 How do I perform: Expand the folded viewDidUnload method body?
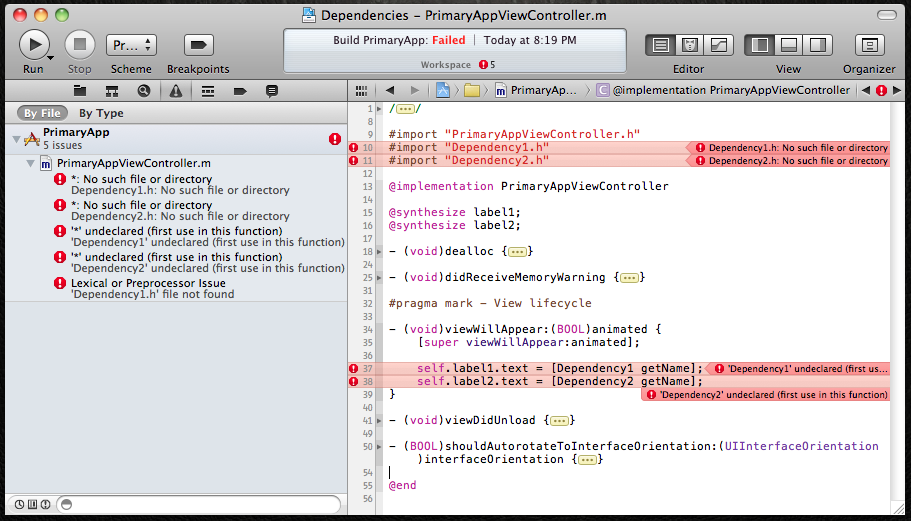[559, 421]
